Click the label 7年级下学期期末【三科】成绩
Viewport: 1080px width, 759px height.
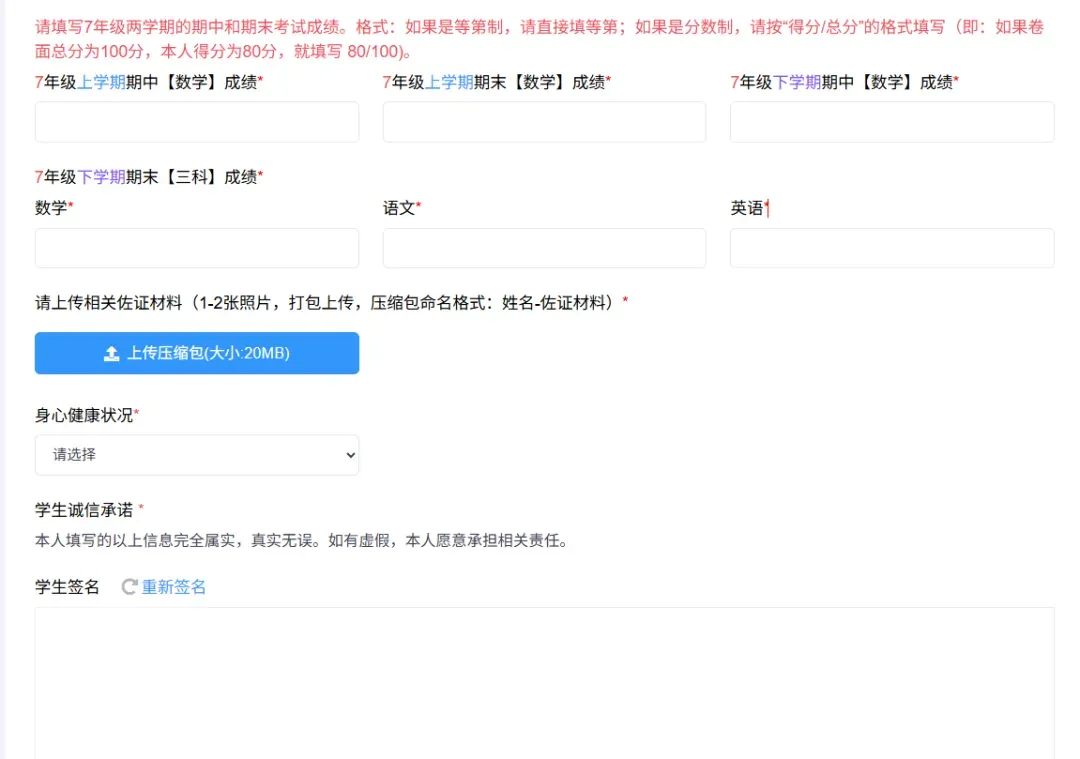(149, 177)
